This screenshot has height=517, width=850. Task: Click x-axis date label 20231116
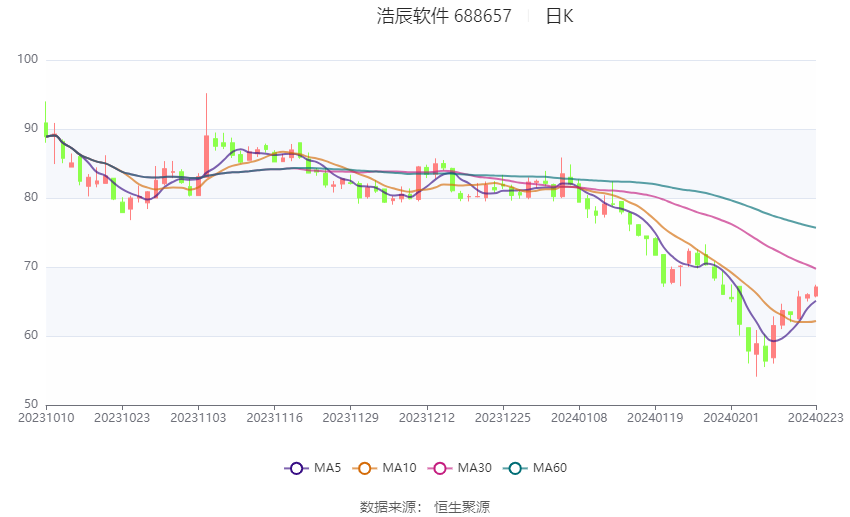point(274,418)
